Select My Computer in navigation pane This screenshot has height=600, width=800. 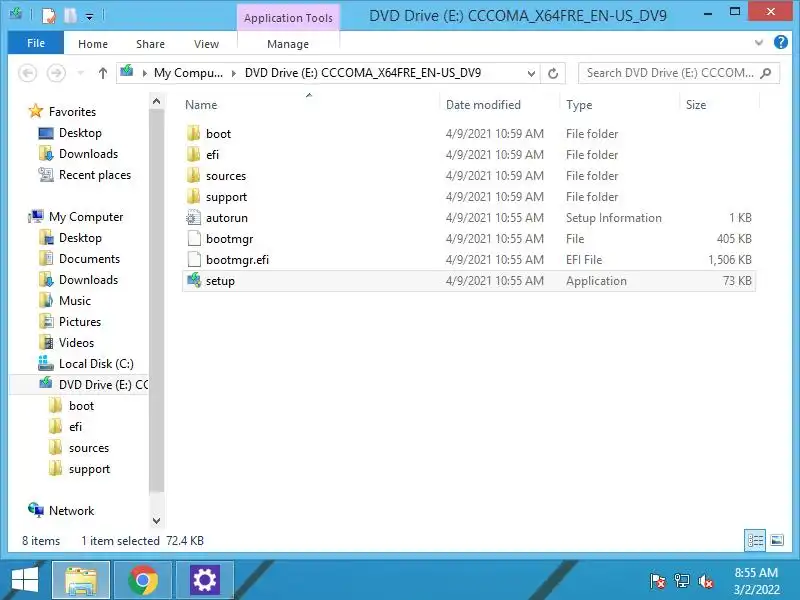click(86, 217)
